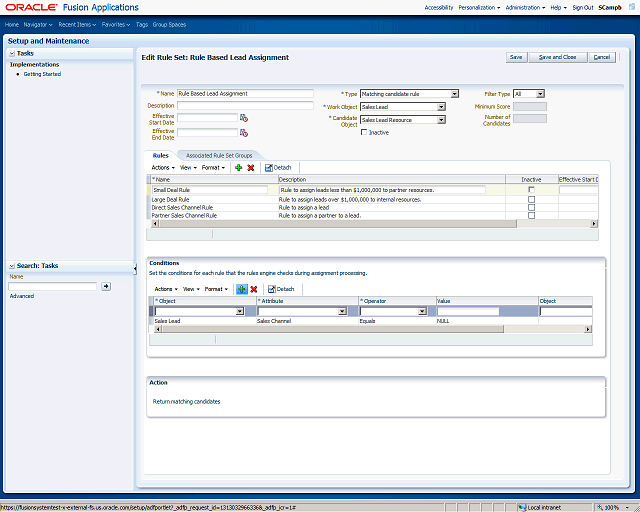The image size is (640, 512).
Task: Open Effective Start Date calendar picker
Action: [244, 118]
